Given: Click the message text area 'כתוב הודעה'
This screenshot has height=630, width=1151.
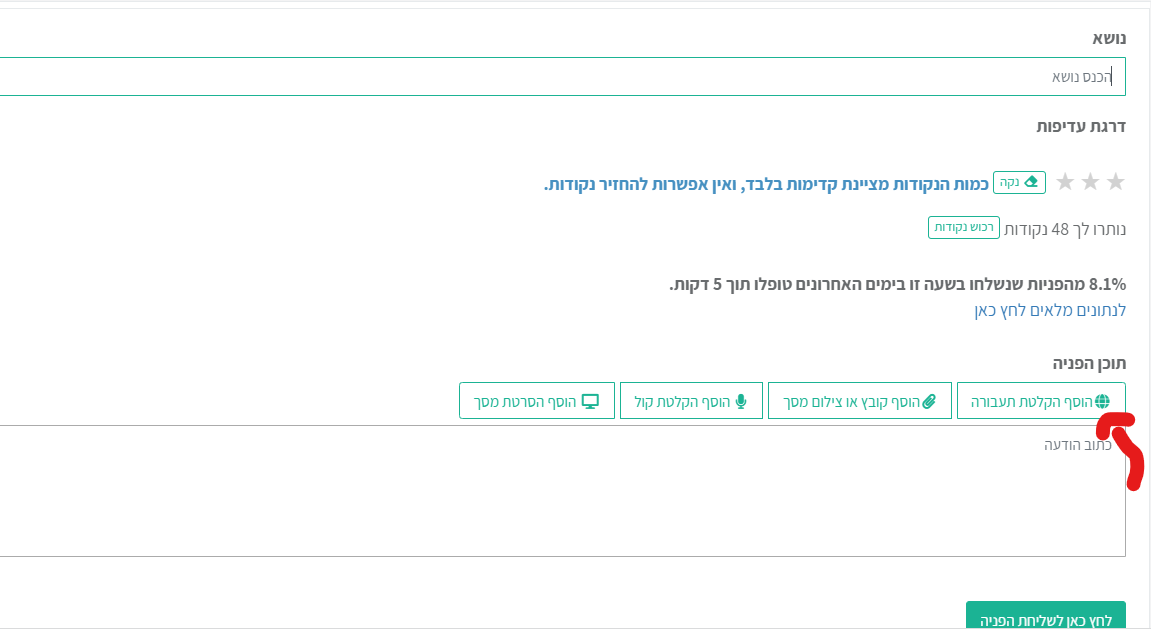Looking at the screenshot, I should coord(562,490).
